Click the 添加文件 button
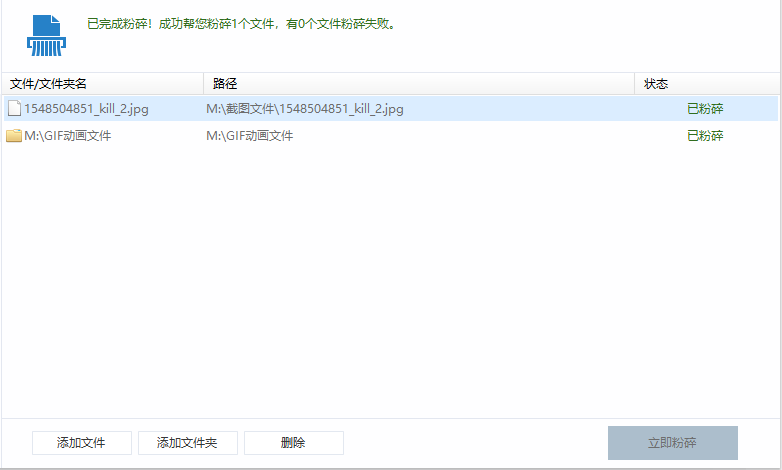 coord(82,443)
